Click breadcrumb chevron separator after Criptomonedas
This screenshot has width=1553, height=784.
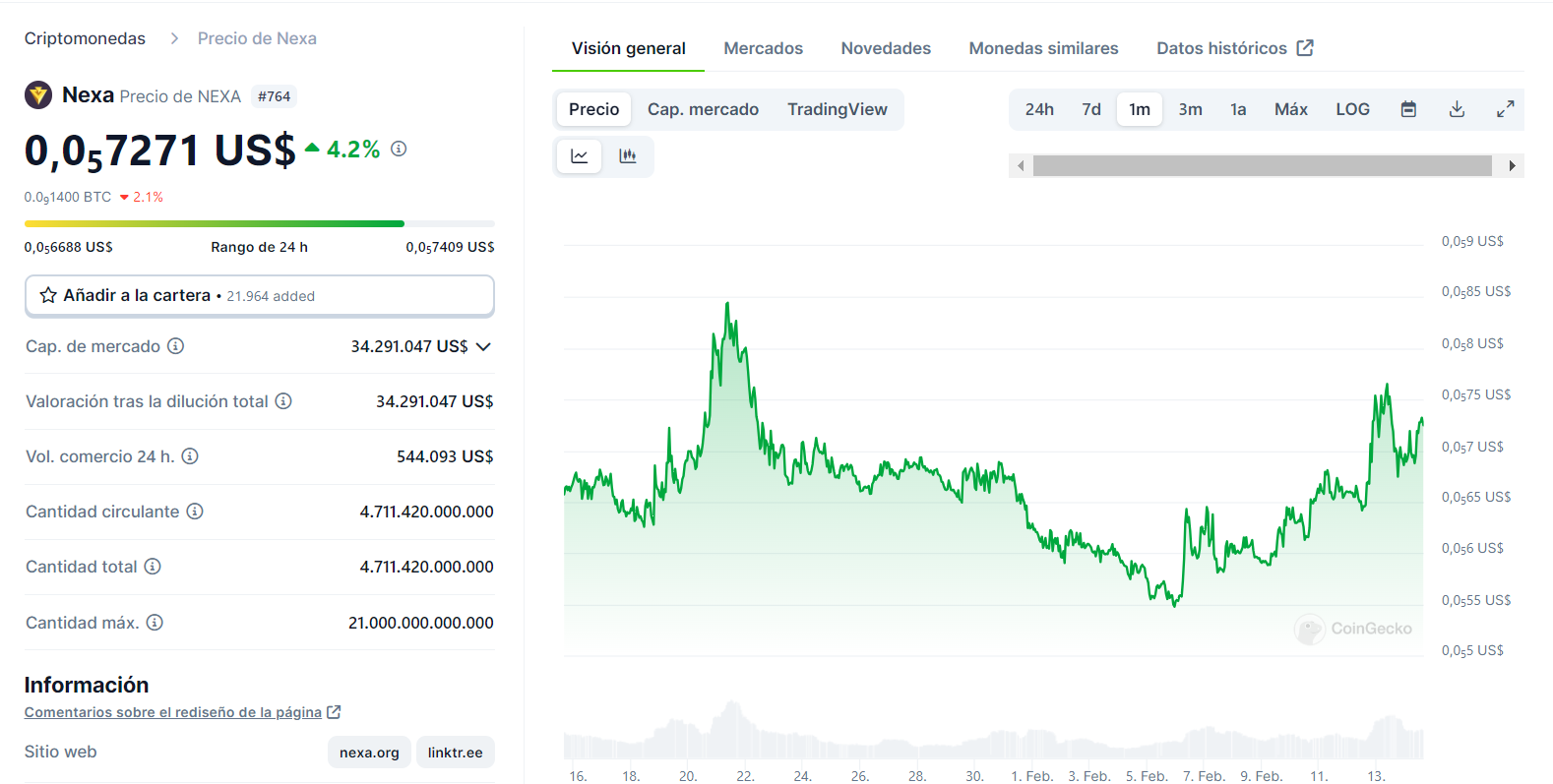point(174,38)
